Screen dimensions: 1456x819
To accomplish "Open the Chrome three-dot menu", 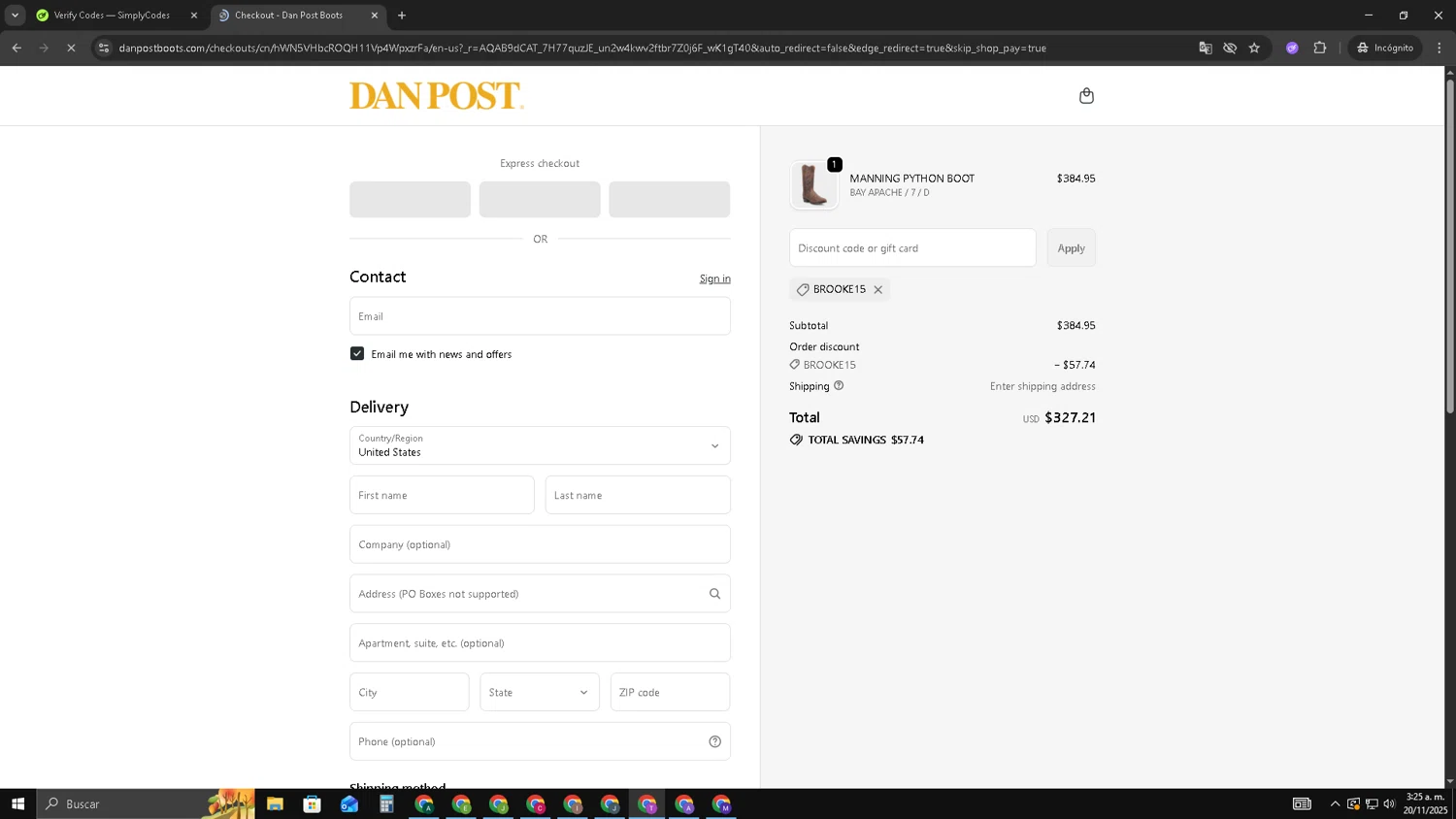I will (1439, 48).
